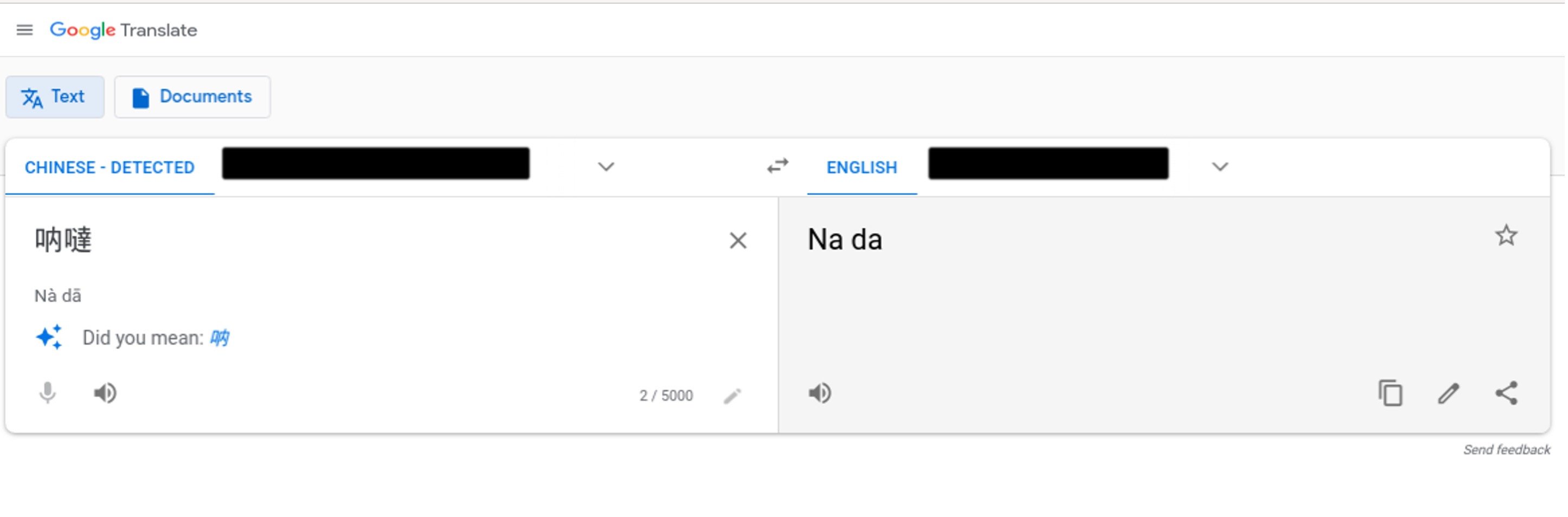The height and width of the screenshot is (517, 1568).
Task: Switch to Documents translation mode
Action: click(192, 96)
